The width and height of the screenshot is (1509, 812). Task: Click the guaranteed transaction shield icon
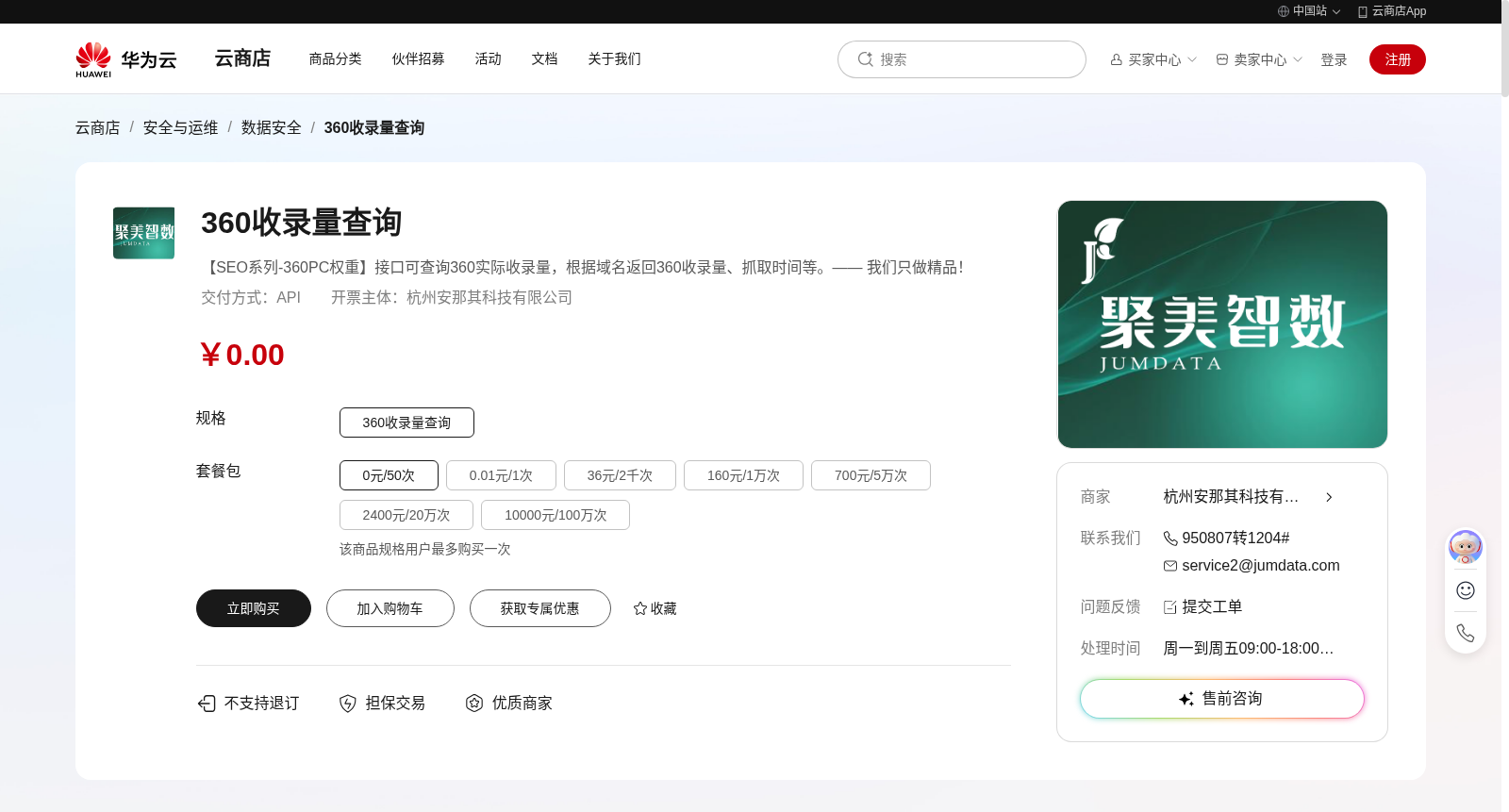click(348, 704)
